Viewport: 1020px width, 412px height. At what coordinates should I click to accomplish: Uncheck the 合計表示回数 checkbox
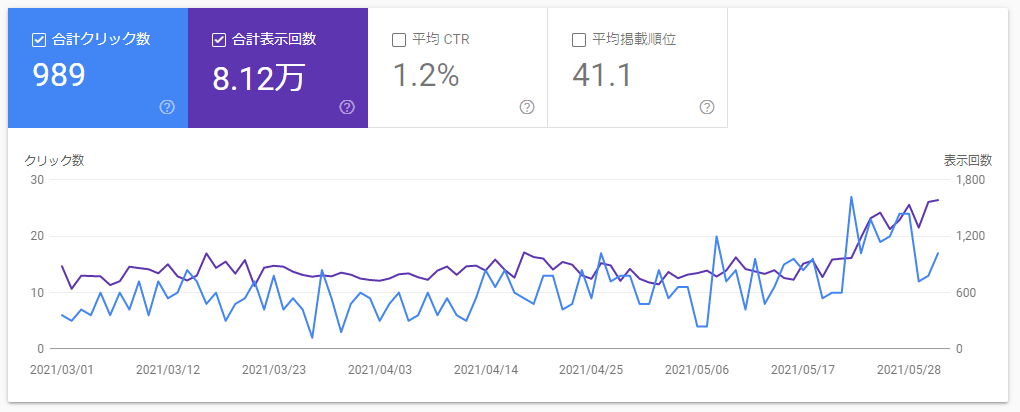219,40
